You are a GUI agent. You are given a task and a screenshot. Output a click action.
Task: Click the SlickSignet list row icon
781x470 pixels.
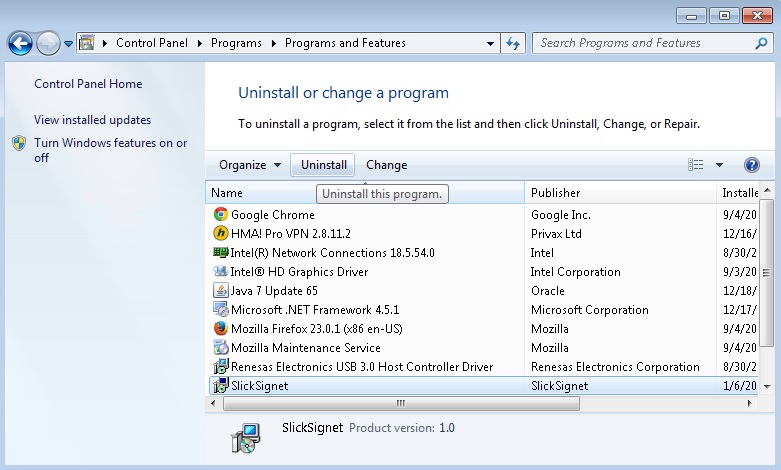[x=221, y=385]
